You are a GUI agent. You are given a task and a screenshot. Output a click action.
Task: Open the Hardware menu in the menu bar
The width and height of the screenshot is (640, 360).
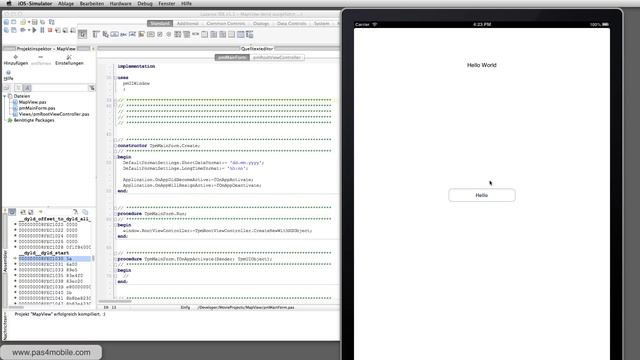[120, 3]
